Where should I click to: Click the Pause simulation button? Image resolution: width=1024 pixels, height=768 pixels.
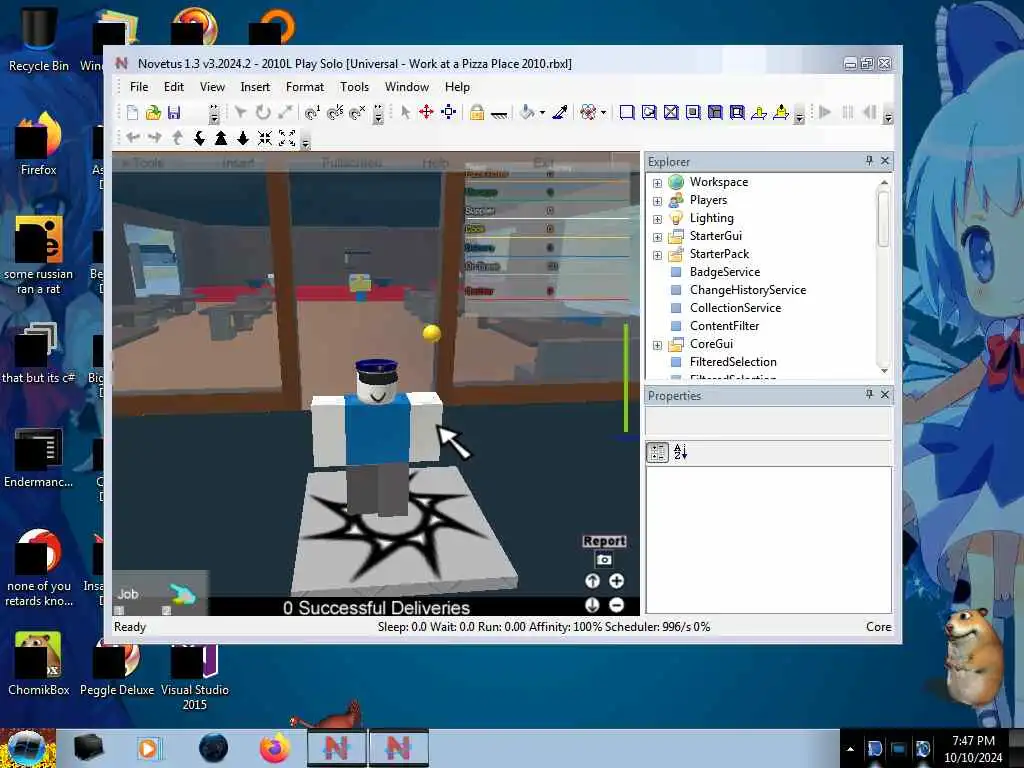848,112
